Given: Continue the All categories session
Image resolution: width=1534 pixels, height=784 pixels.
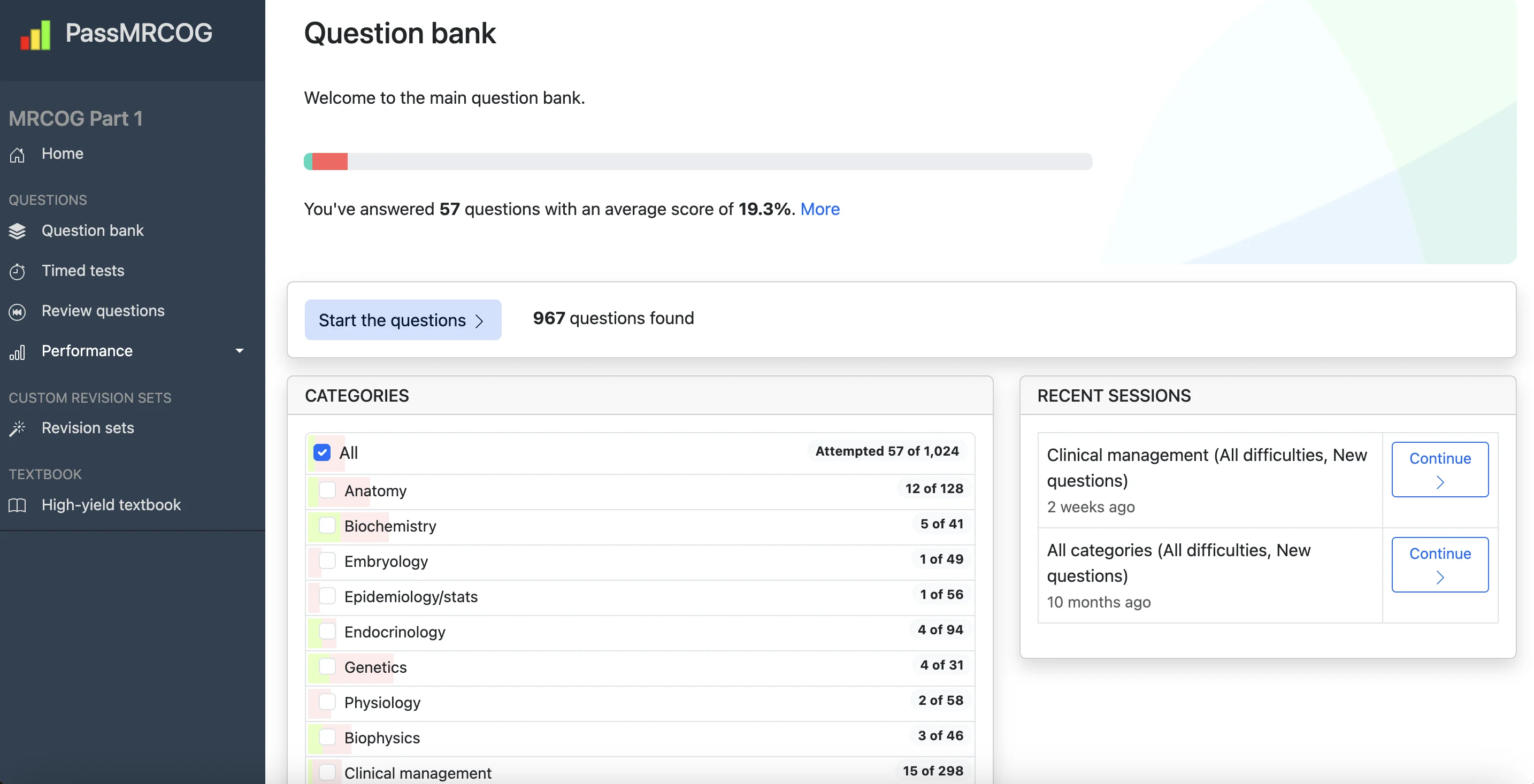Looking at the screenshot, I should tap(1439, 564).
